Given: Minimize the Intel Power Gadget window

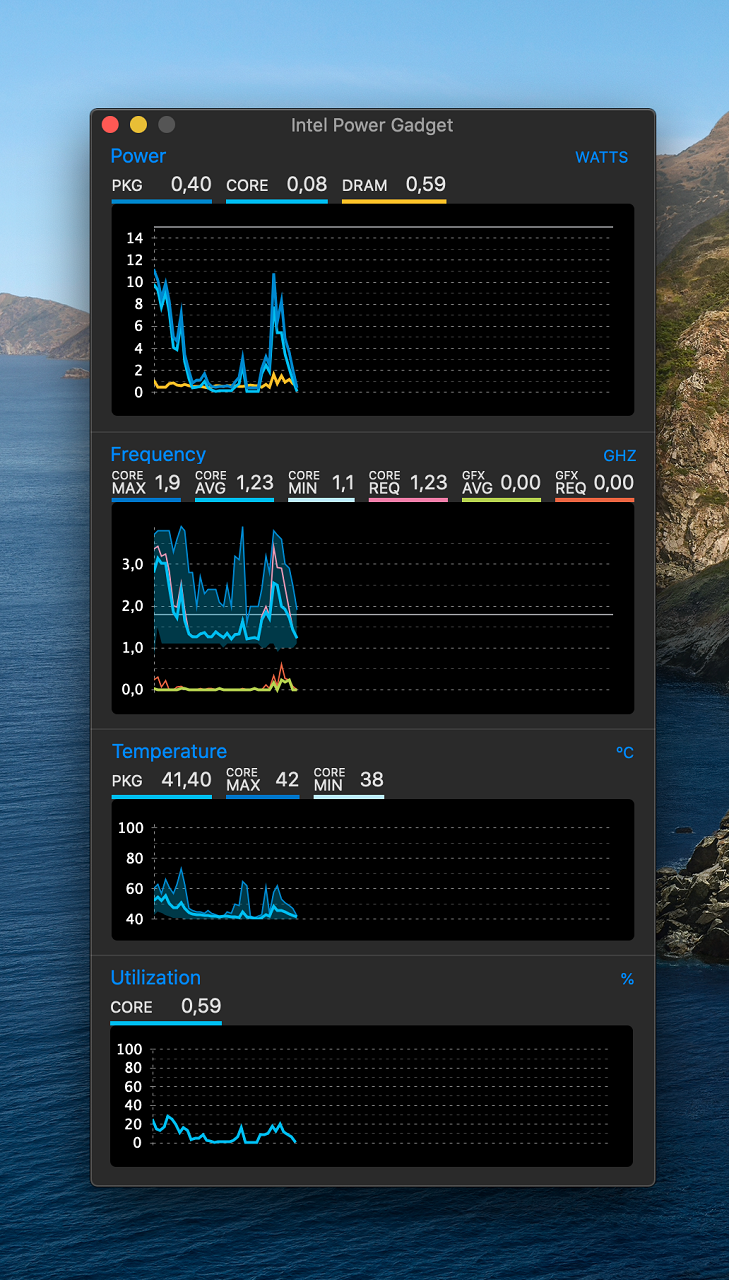Looking at the screenshot, I should point(138,125).
